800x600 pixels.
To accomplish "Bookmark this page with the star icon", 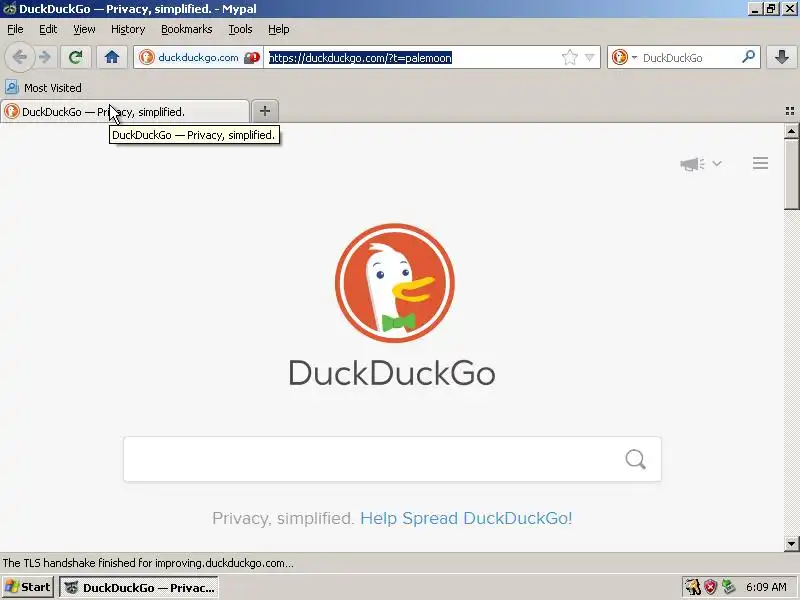I will [x=570, y=58].
